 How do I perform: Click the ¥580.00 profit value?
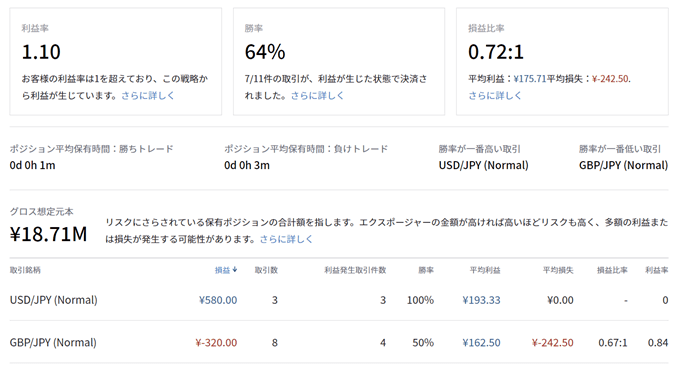pos(218,300)
